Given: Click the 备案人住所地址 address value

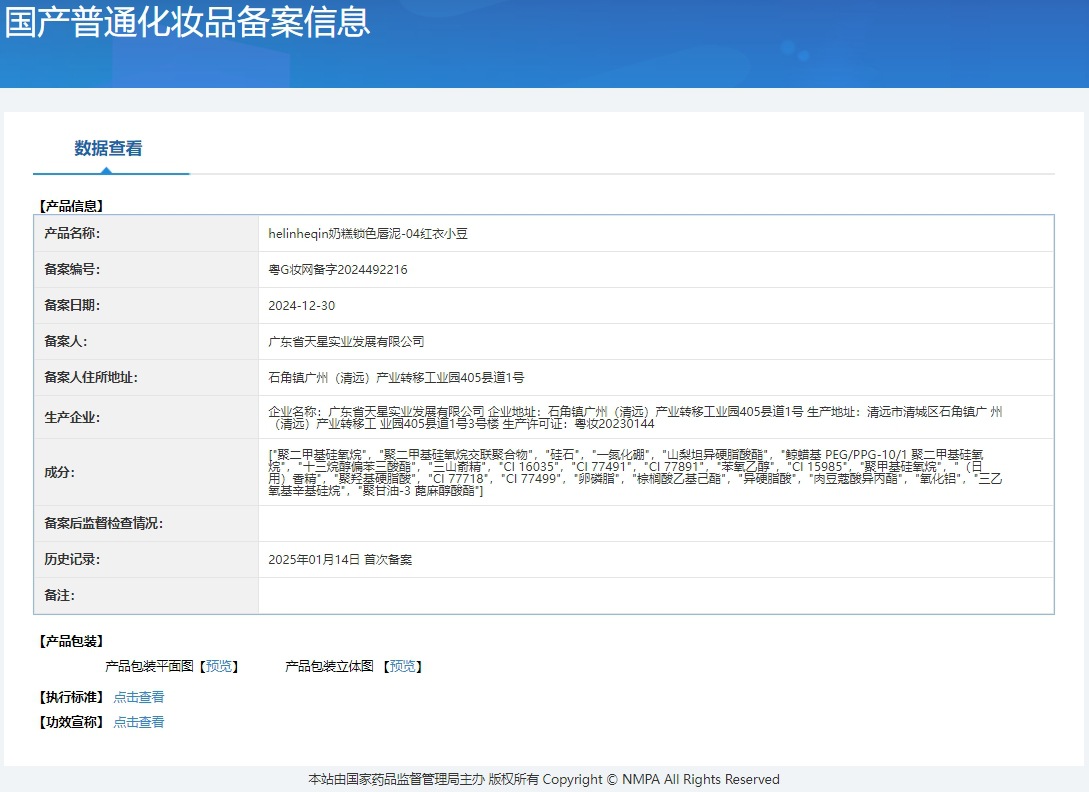Looking at the screenshot, I should click(x=397, y=378).
